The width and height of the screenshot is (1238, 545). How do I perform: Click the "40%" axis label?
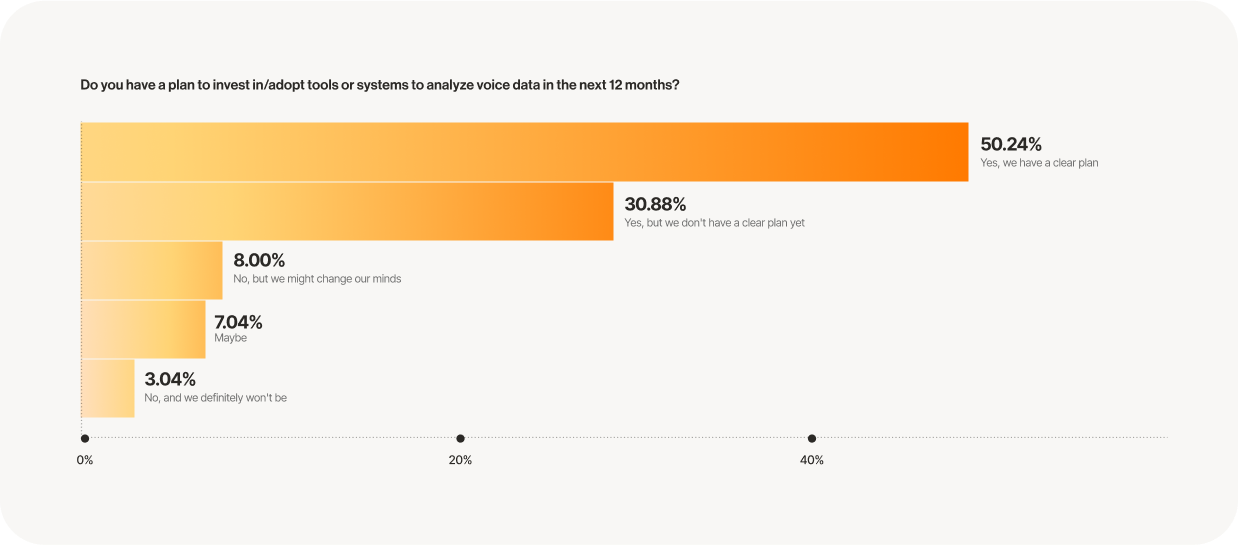pos(812,461)
